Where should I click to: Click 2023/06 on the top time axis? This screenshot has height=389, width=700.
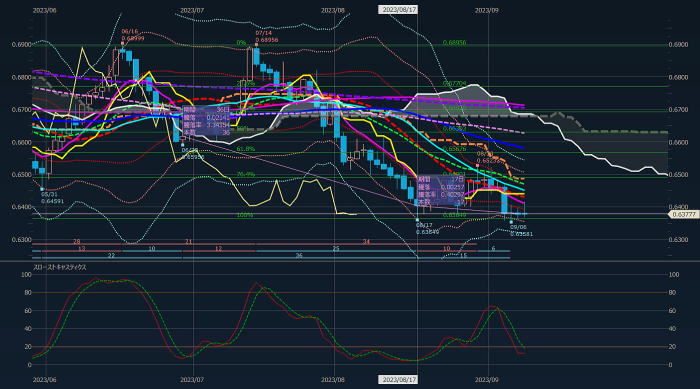click(x=45, y=10)
